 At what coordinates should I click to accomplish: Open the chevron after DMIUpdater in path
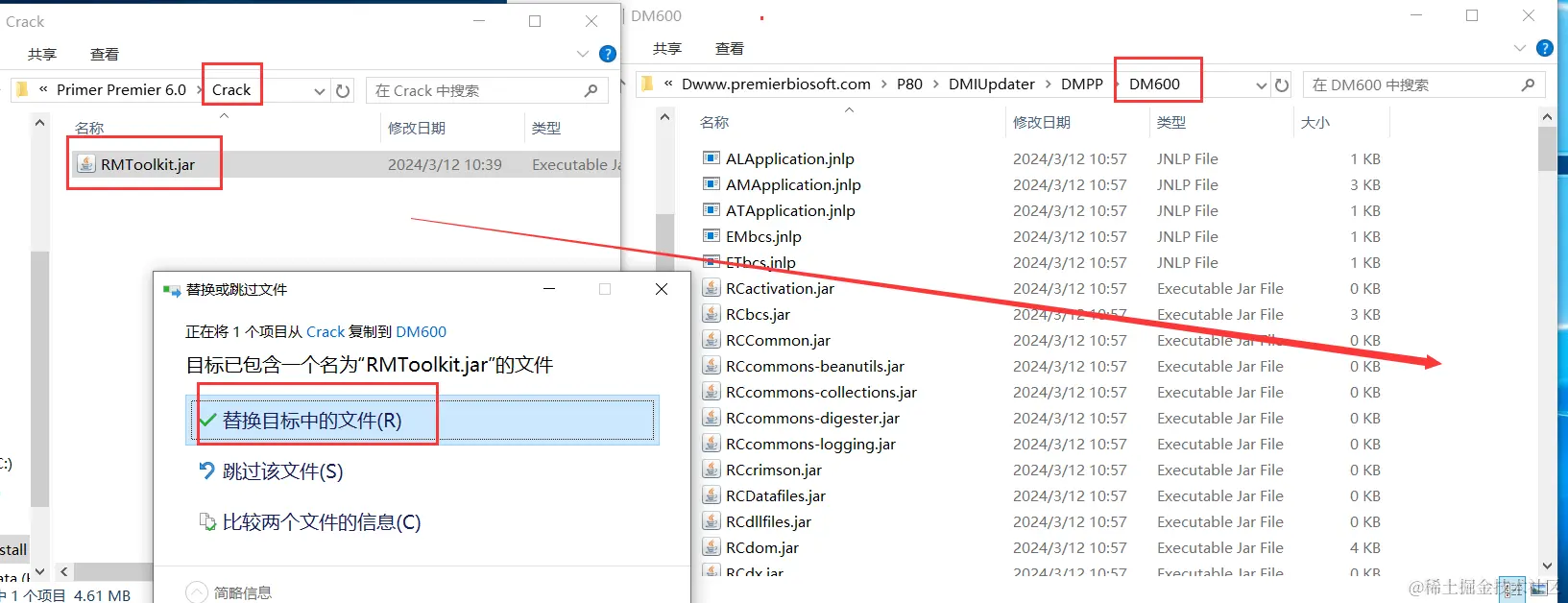(x=1049, y=84)
